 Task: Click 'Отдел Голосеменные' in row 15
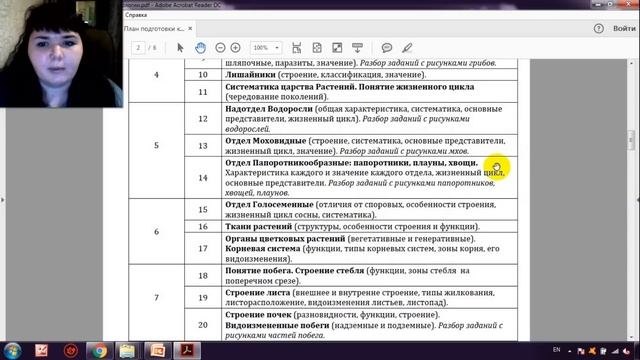269,204
